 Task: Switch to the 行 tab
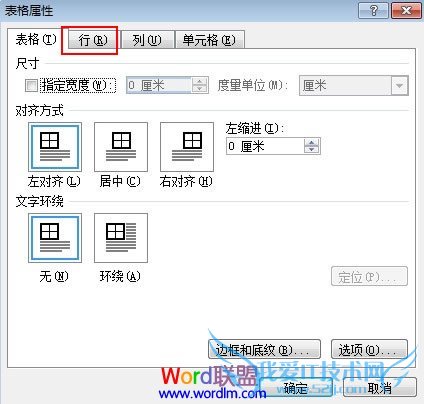(x=93, y=40)
